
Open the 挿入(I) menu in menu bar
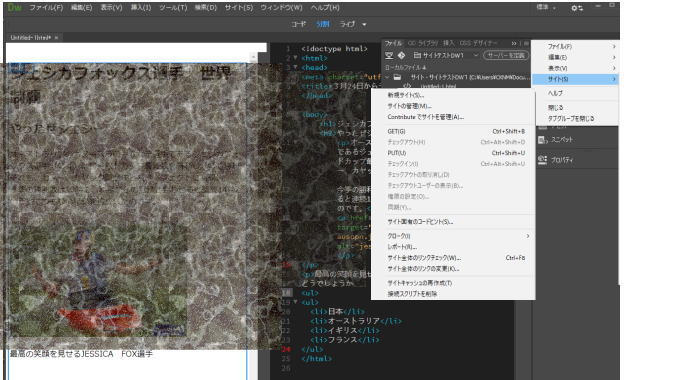point(141,8)
